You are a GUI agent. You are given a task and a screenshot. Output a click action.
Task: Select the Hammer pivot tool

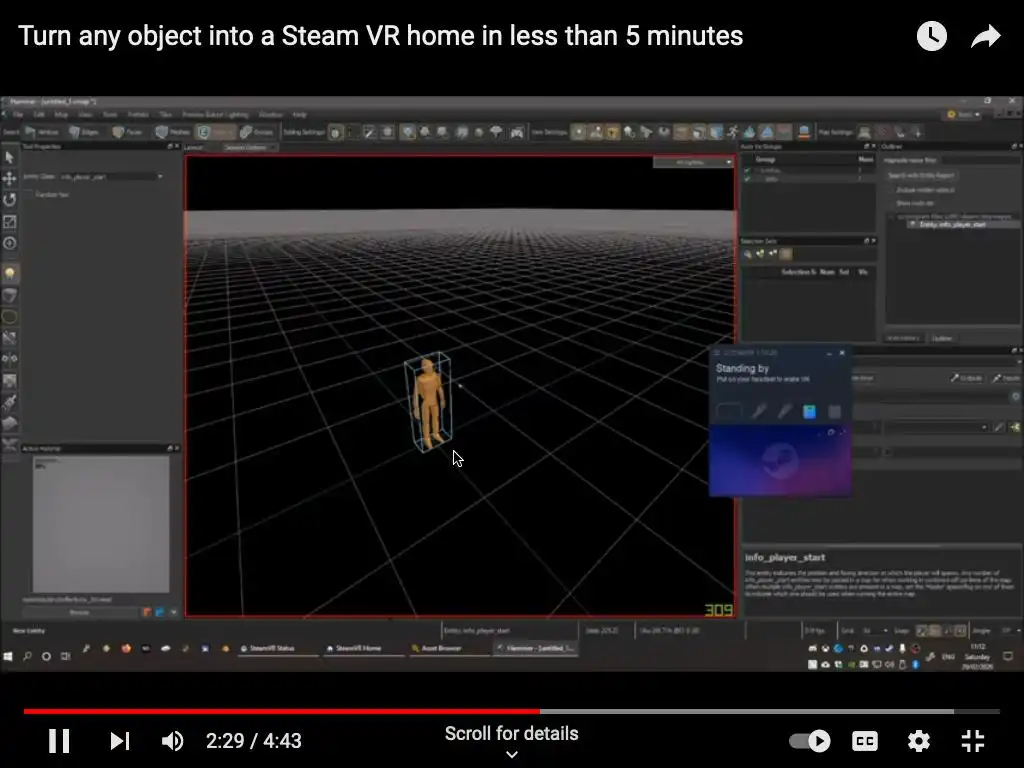click(x=9, y=244)
